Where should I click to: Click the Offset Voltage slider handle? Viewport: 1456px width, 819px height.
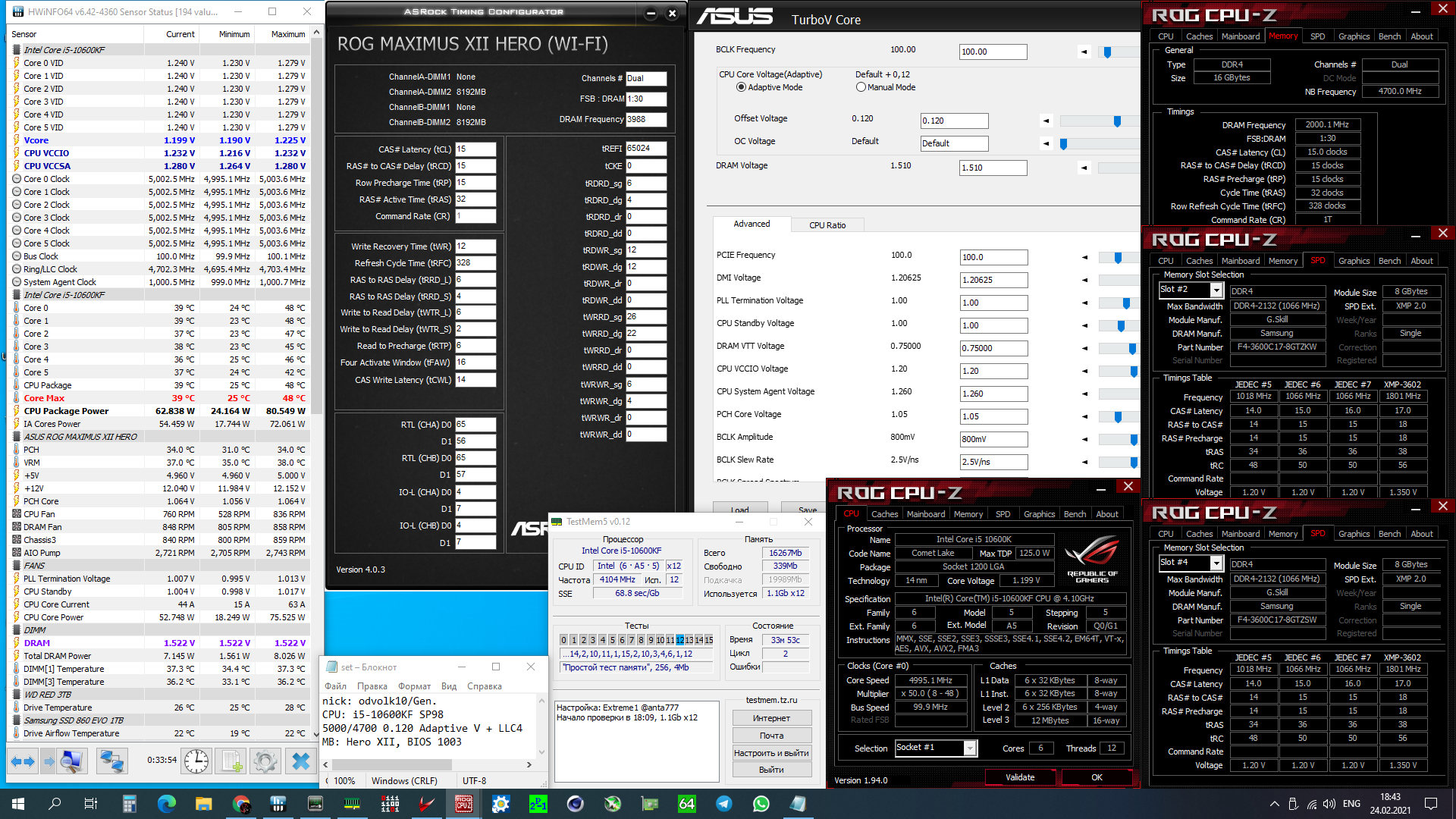1117,121
